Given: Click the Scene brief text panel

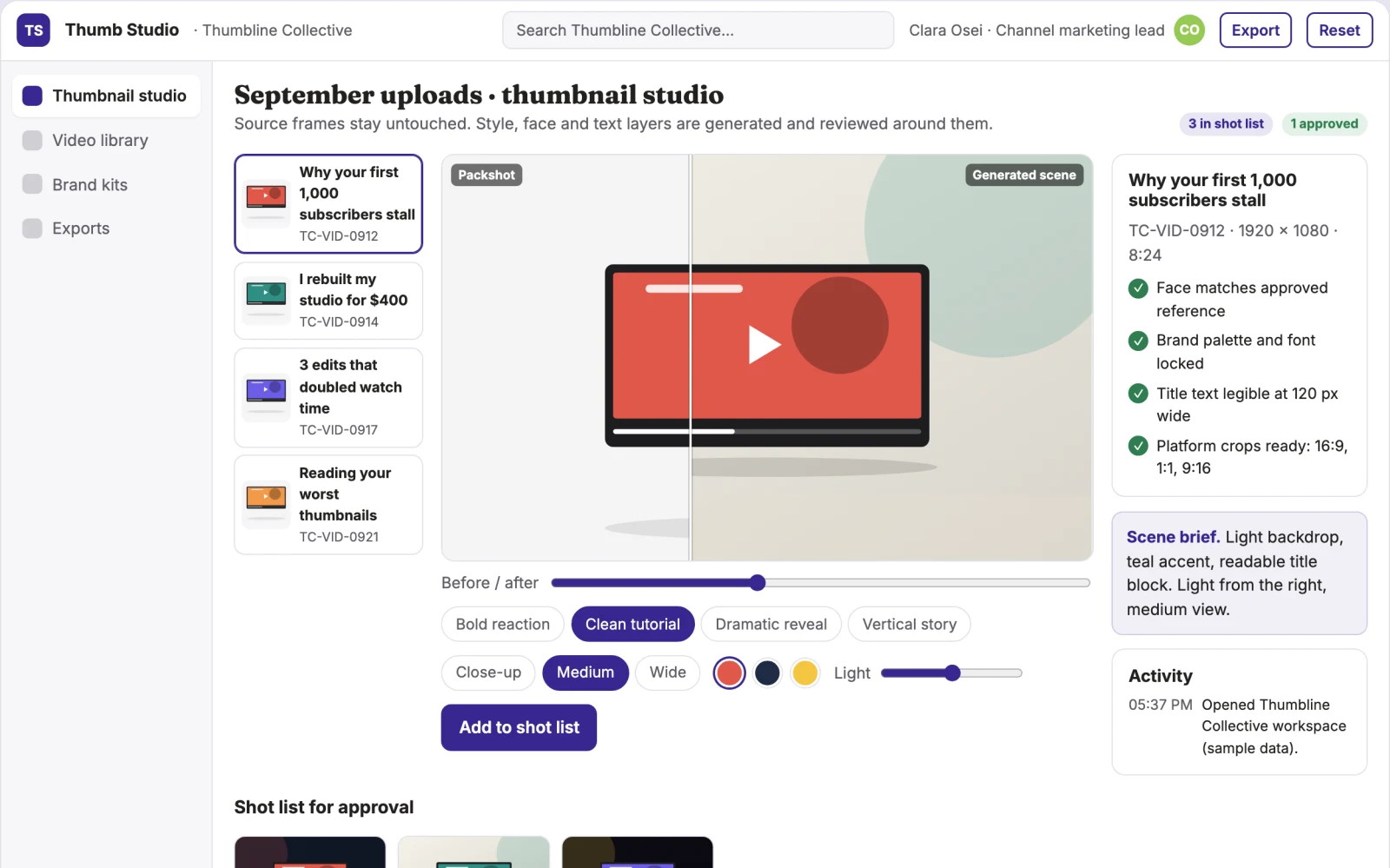Looking at the screenshot, I should pyautogui.click(x=1240, y=573).
